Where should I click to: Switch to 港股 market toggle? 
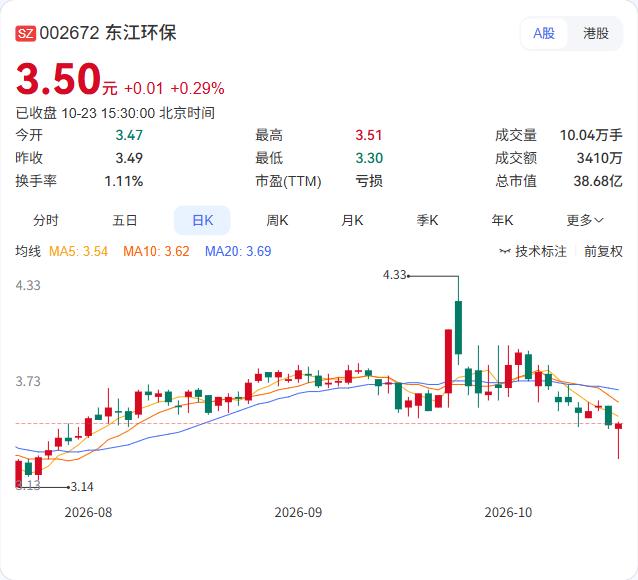click(x=596, y=33)
